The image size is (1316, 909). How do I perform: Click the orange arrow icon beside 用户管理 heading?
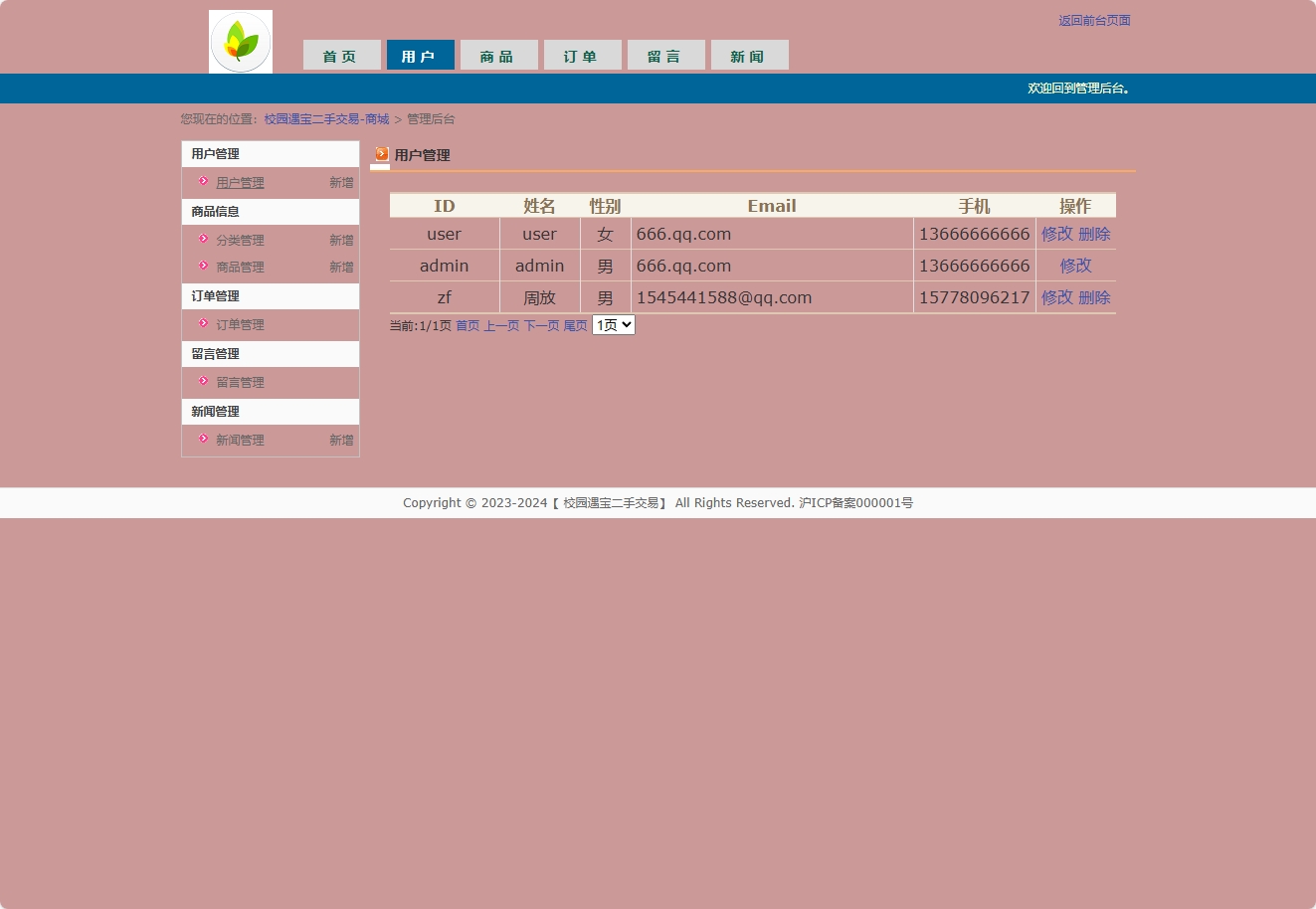coord(382,154)
